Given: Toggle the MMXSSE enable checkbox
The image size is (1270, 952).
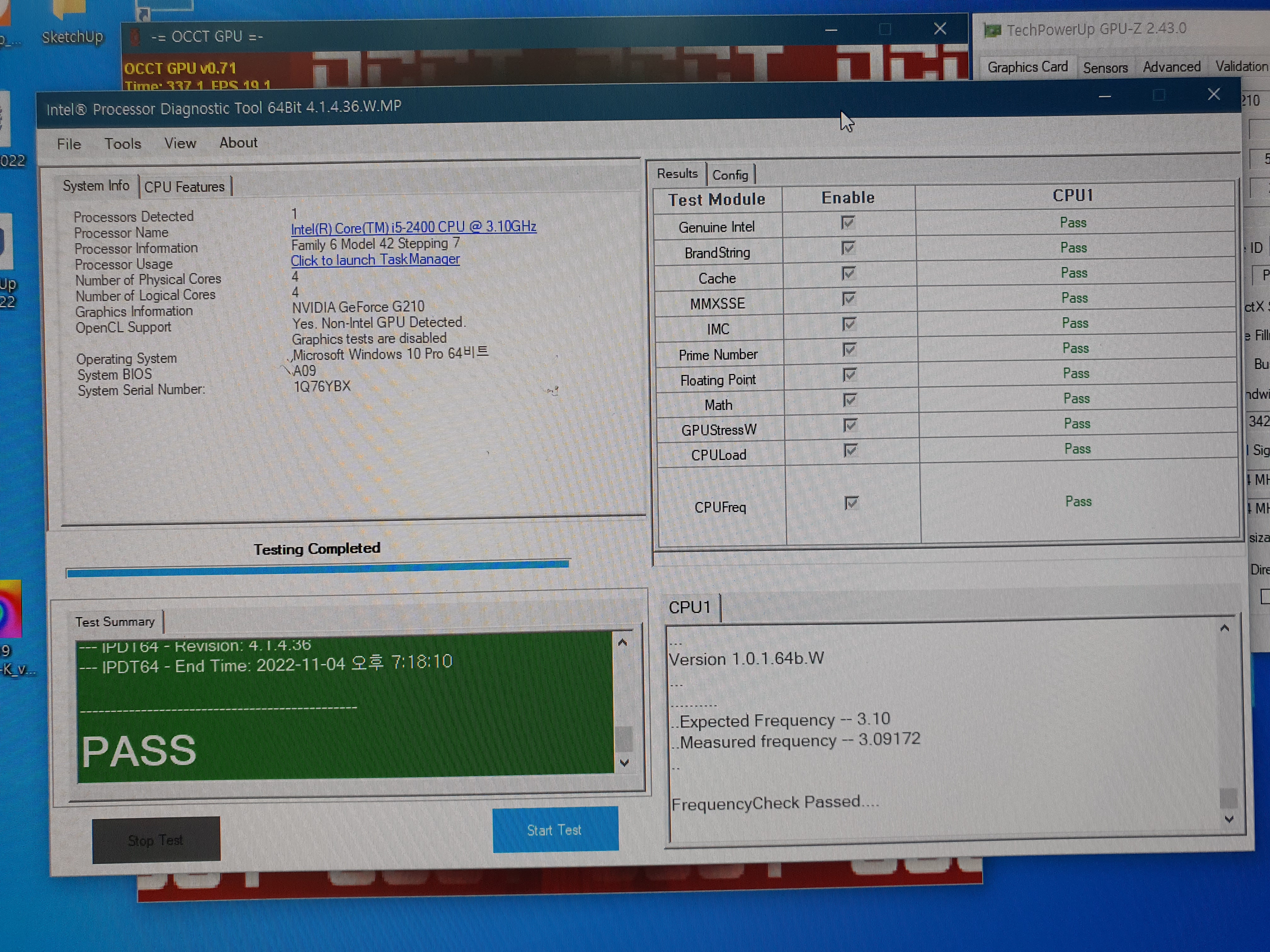Looking at the screenshot, I should (x=849, y=298).
